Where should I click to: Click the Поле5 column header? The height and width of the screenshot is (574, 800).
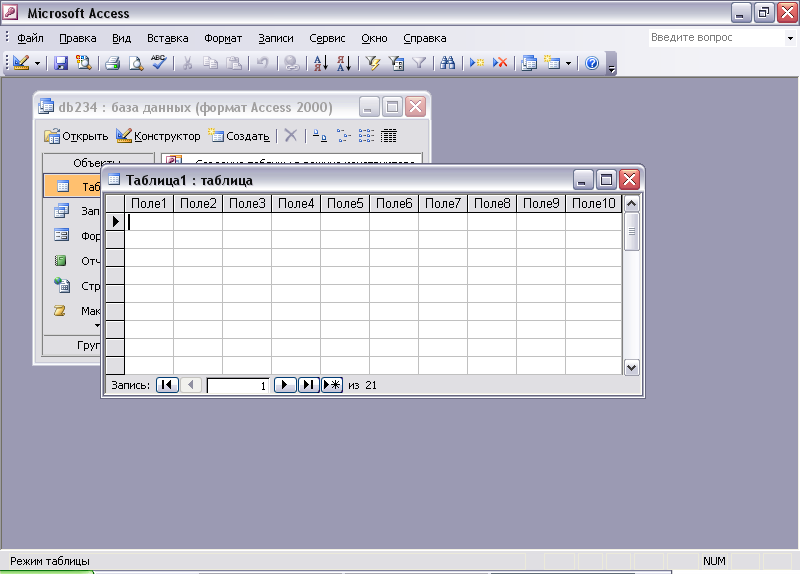[345, 204]
